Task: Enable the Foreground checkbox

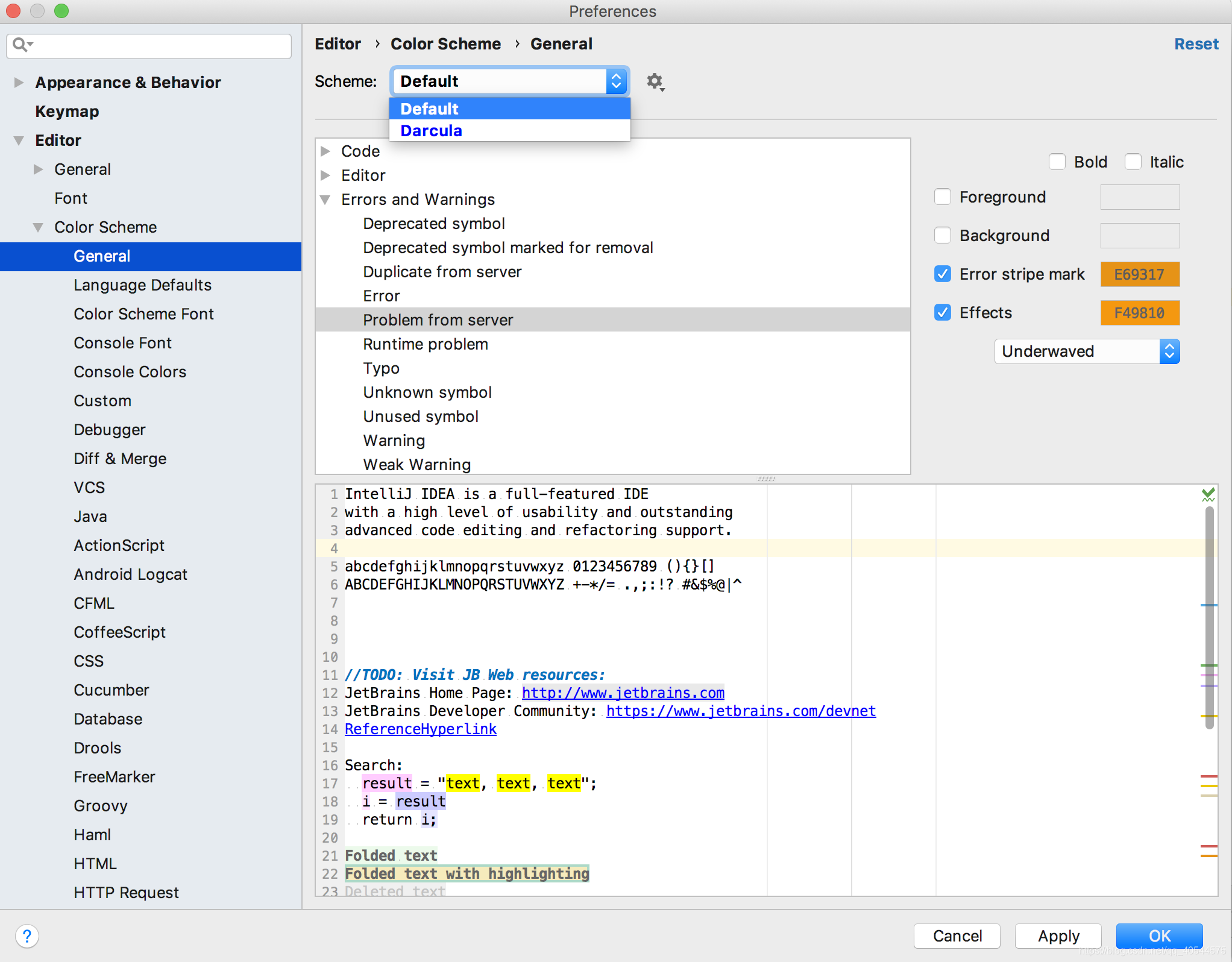Action: click(x=943, y=197)
